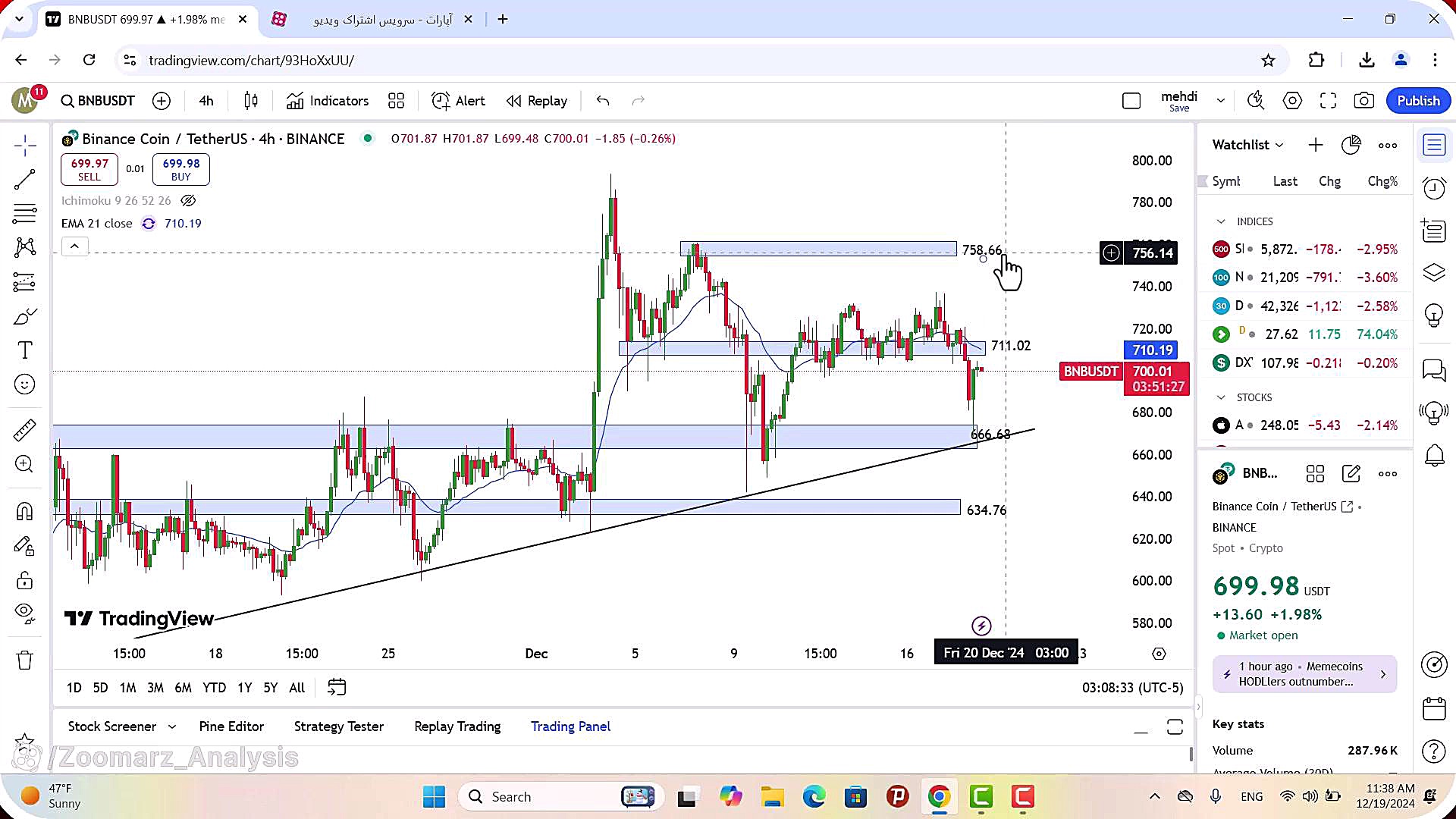Set time range to 1M
Viewport: 1456px width, 819px height.
(127, 688)
